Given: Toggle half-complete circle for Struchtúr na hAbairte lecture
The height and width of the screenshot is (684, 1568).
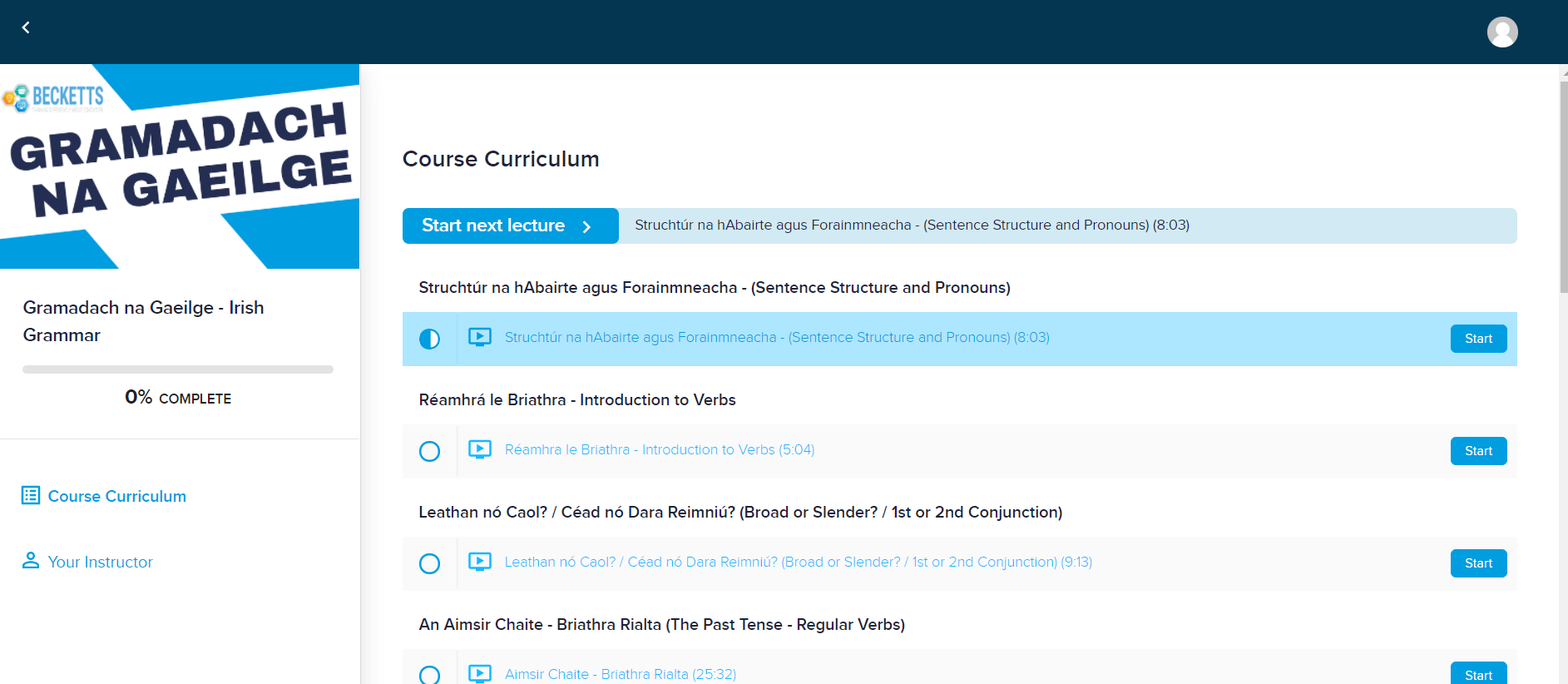Looking at the screenshot, I should click(429, 339).
